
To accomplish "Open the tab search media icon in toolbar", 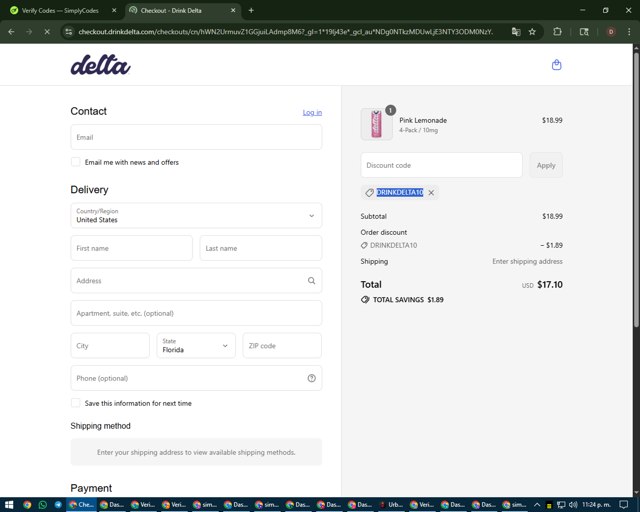I will click(584, 31).
